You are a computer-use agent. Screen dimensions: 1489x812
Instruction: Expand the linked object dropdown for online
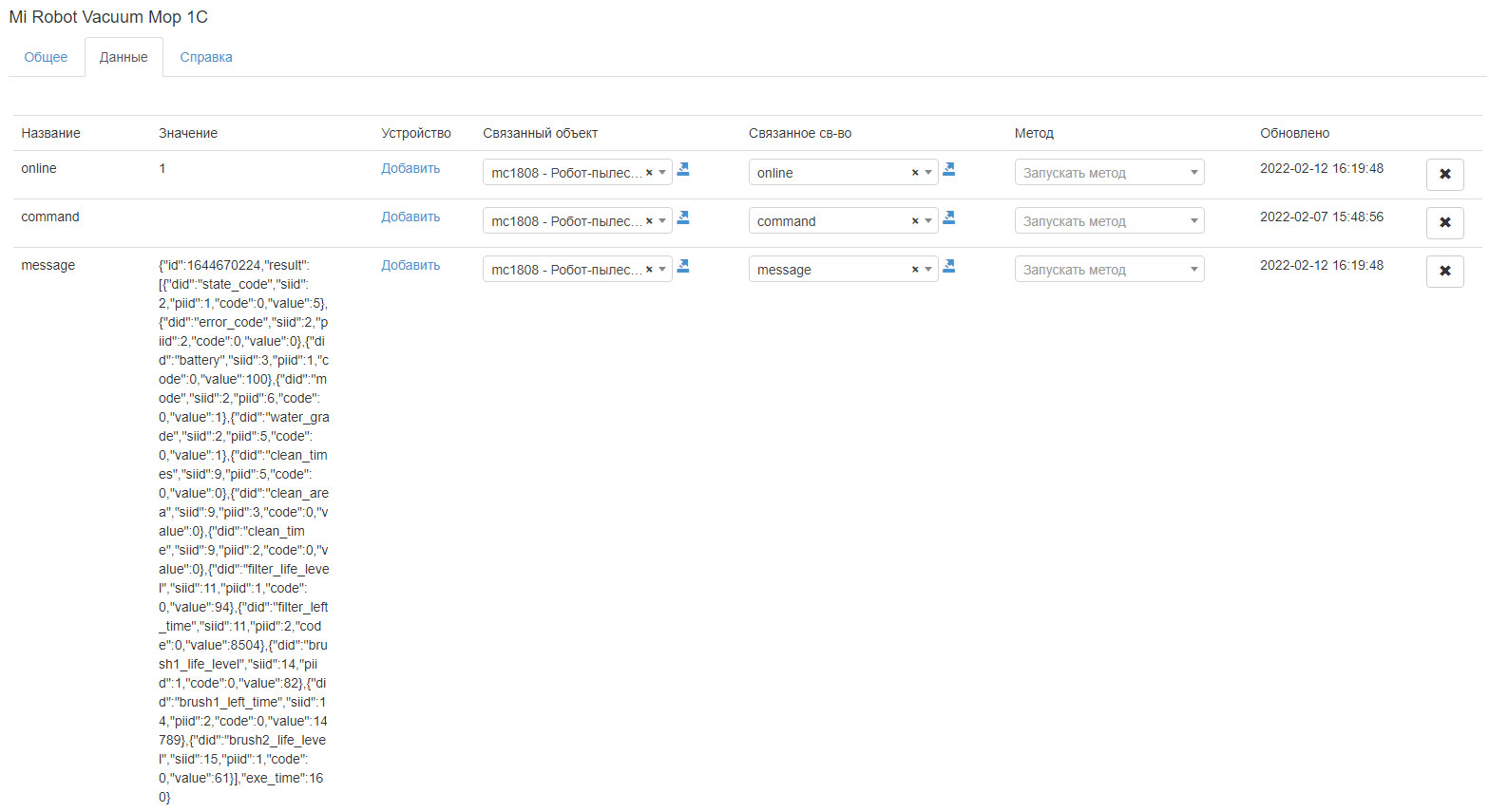click(662, 173)
